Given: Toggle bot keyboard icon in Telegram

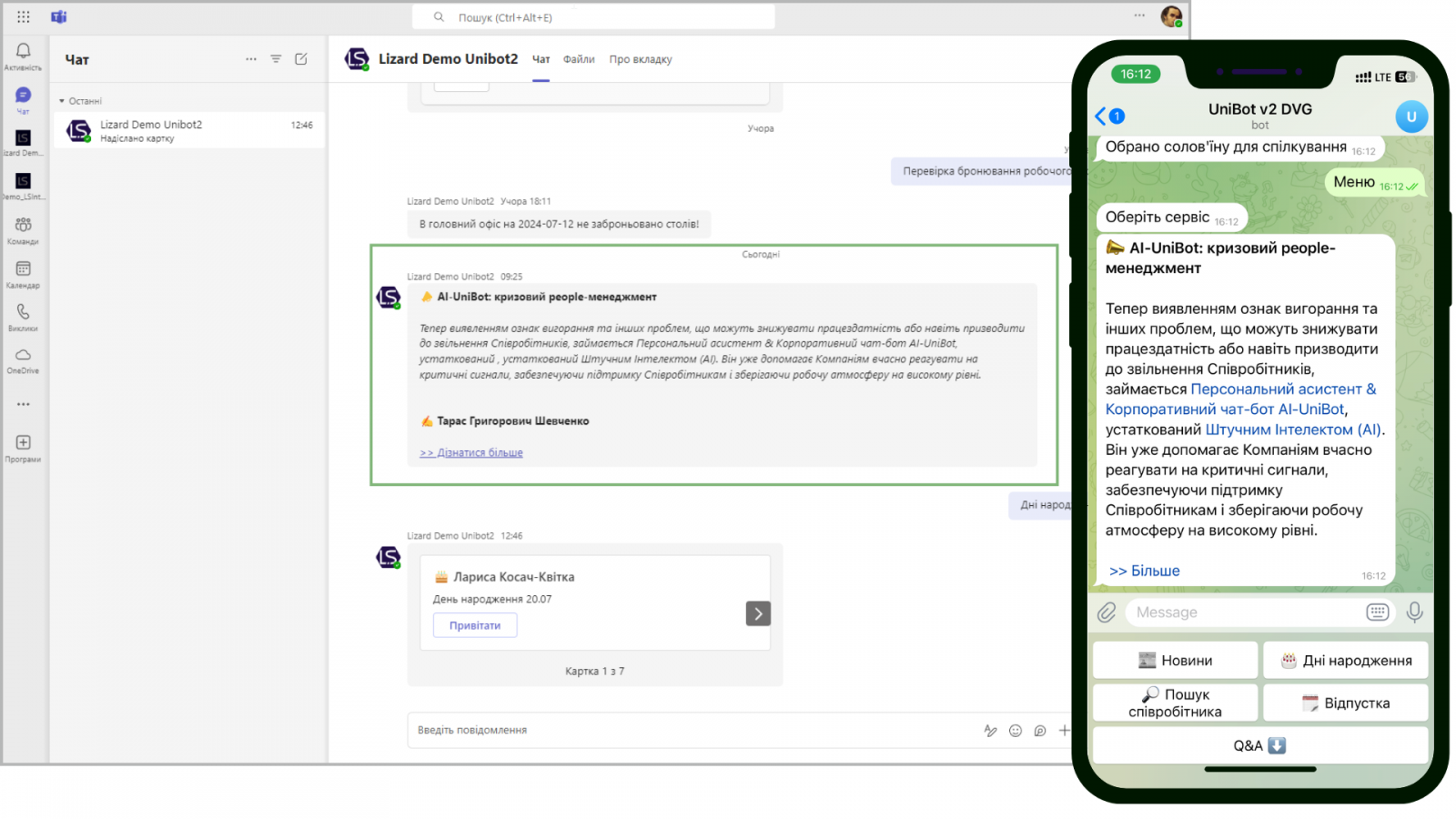Looking at the screenshot, I should [x=1377, y=612].
